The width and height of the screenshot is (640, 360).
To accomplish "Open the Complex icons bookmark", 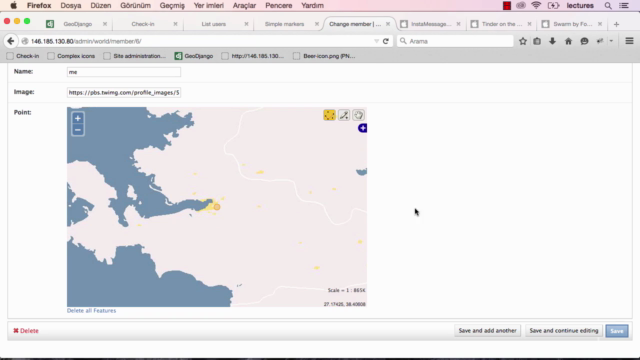I will click(x=71, y=56).
